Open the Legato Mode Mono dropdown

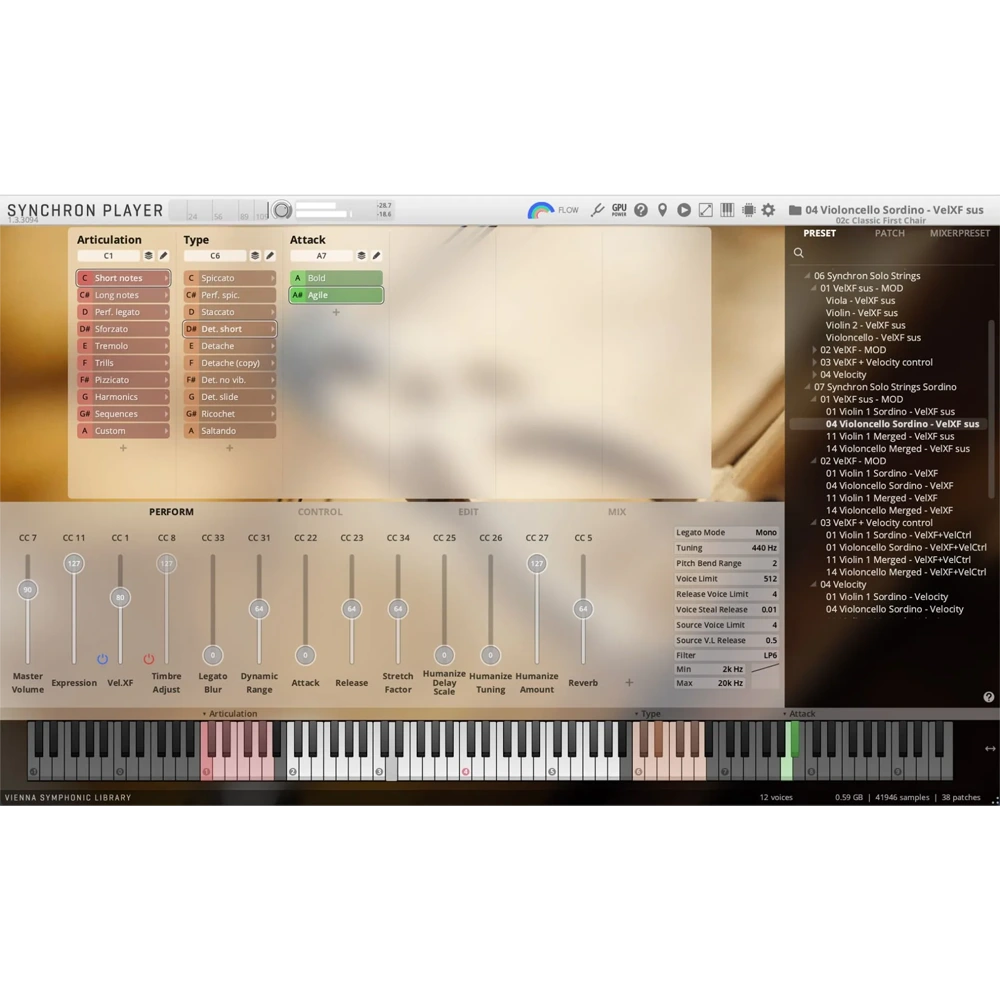click(x=726, y=533)
